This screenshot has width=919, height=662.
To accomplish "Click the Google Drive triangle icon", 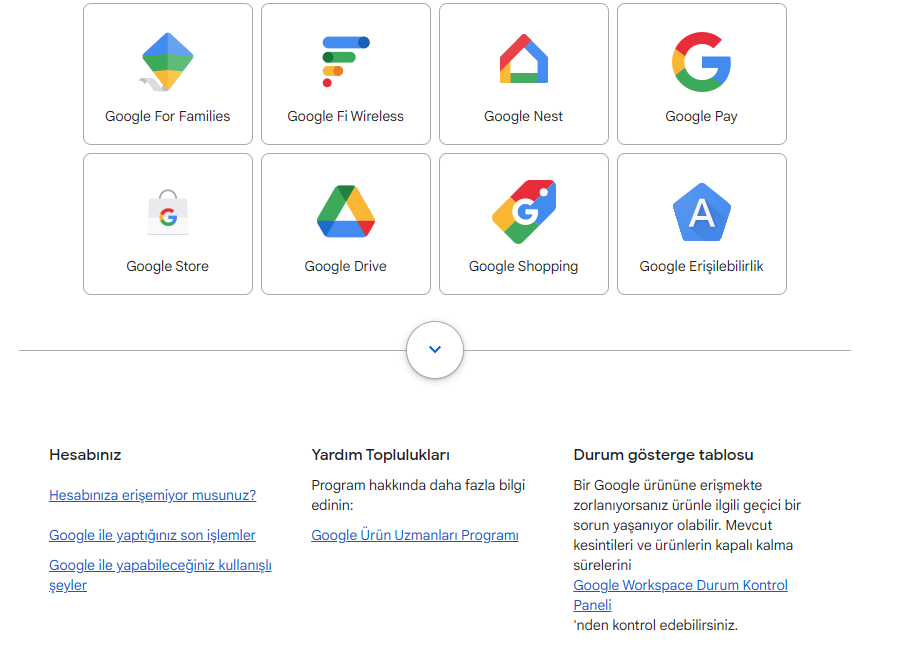I will tap(346, 211).
